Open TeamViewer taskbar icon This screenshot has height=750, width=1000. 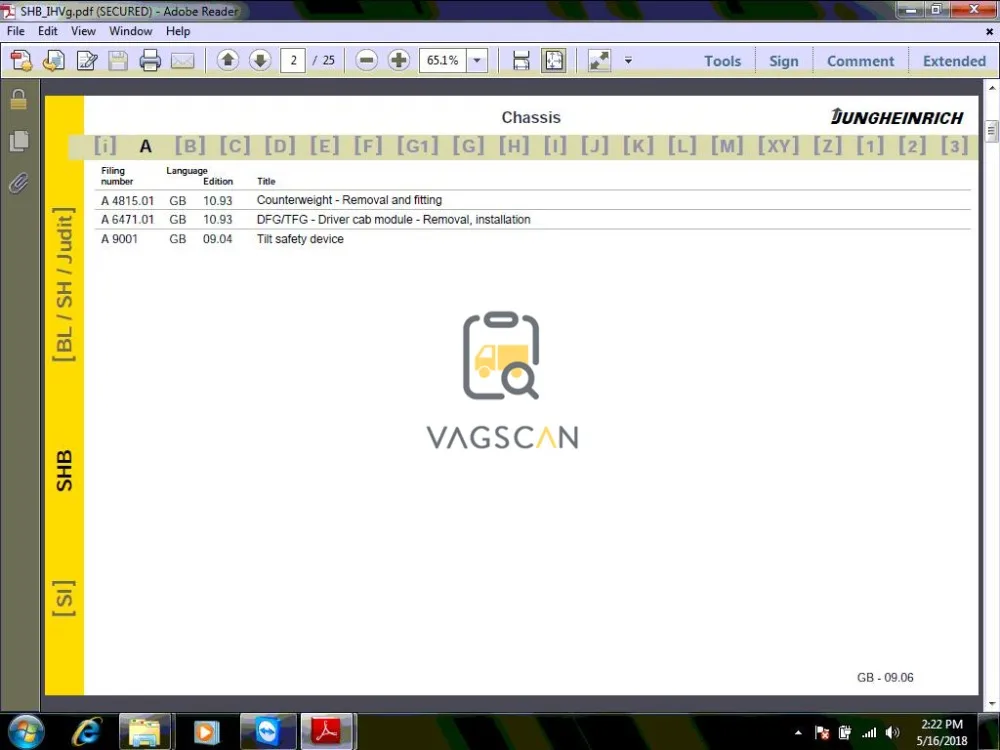point(267,732)
